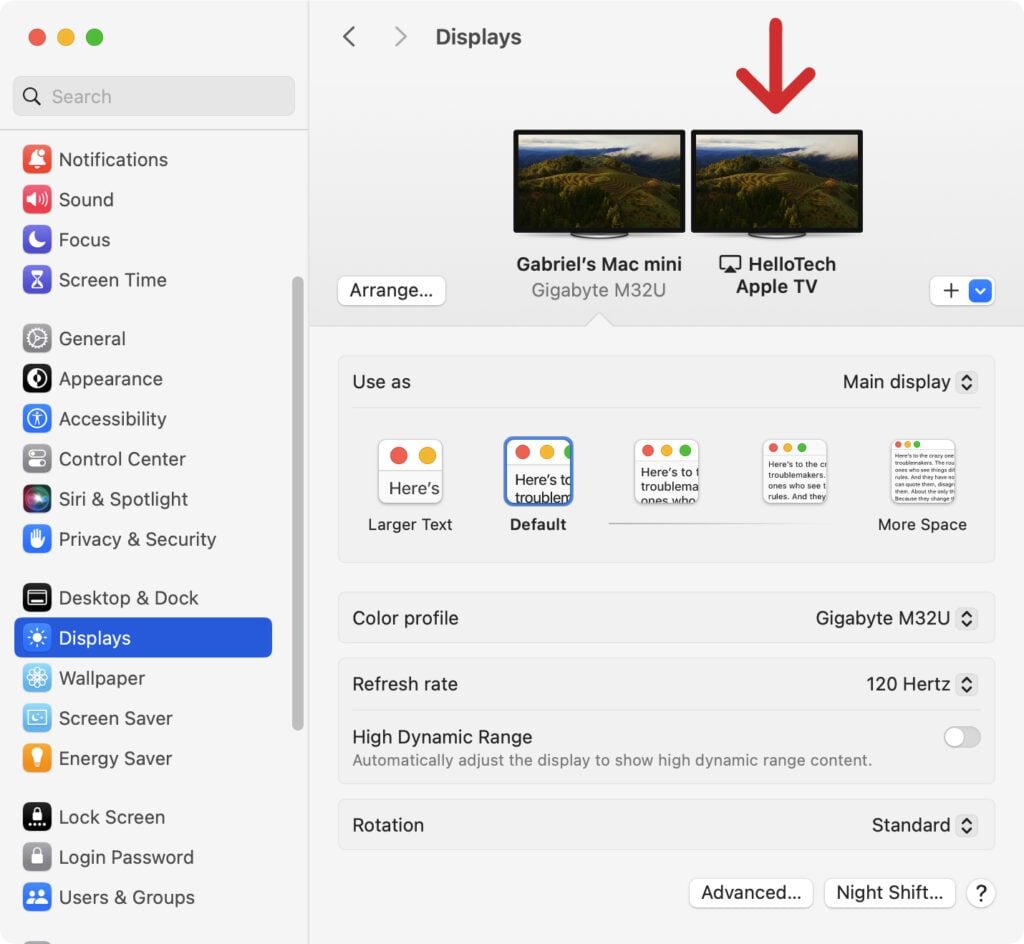Click the Energy Saver bulb icon
Screen dimensions: 1024x944
click(x=37, y=758)
